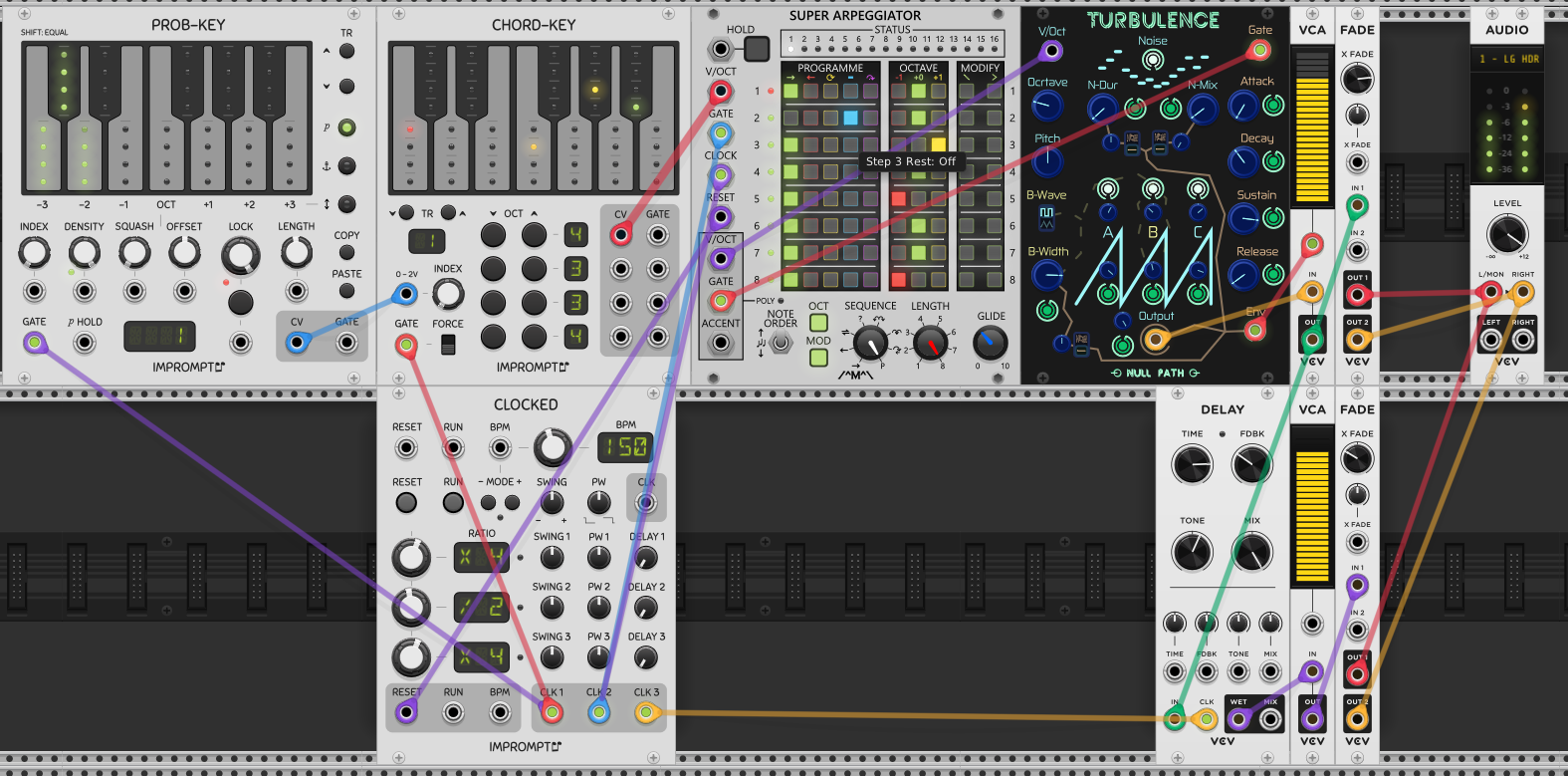
Task: Click the ACCENT output jack
Action: [721, 344]
